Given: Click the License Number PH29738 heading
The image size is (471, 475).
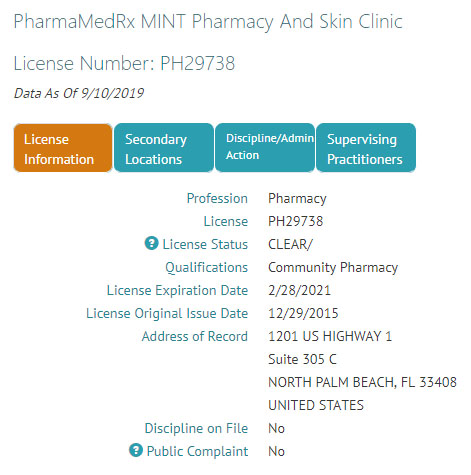Looking at the screenshot, I should pyautogui.click(x=124, y=63).
